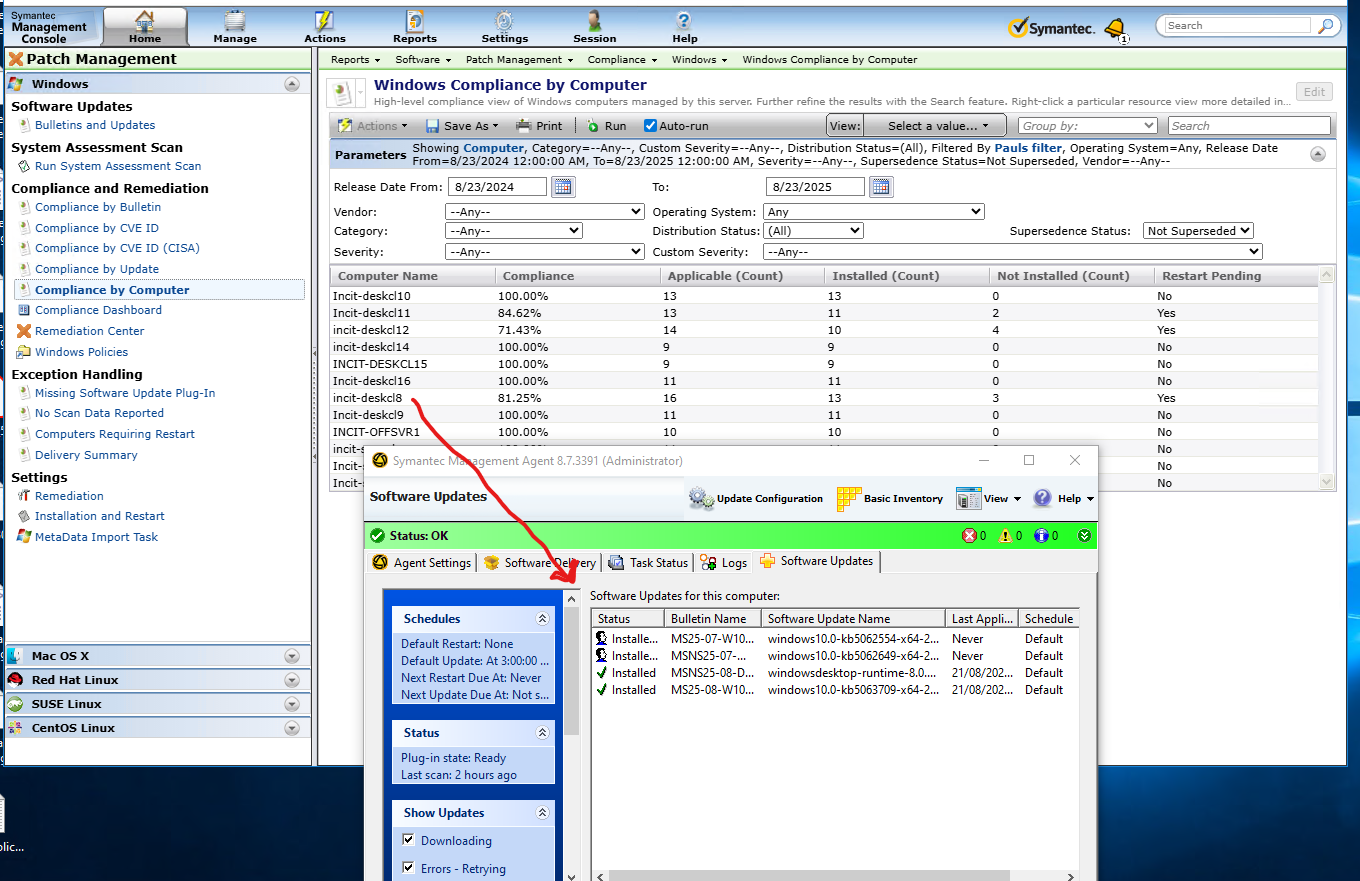Screen dimensions: 1360x881
Task: Click the green status expand chevron icon
Action: click(x=1085, y=536)
